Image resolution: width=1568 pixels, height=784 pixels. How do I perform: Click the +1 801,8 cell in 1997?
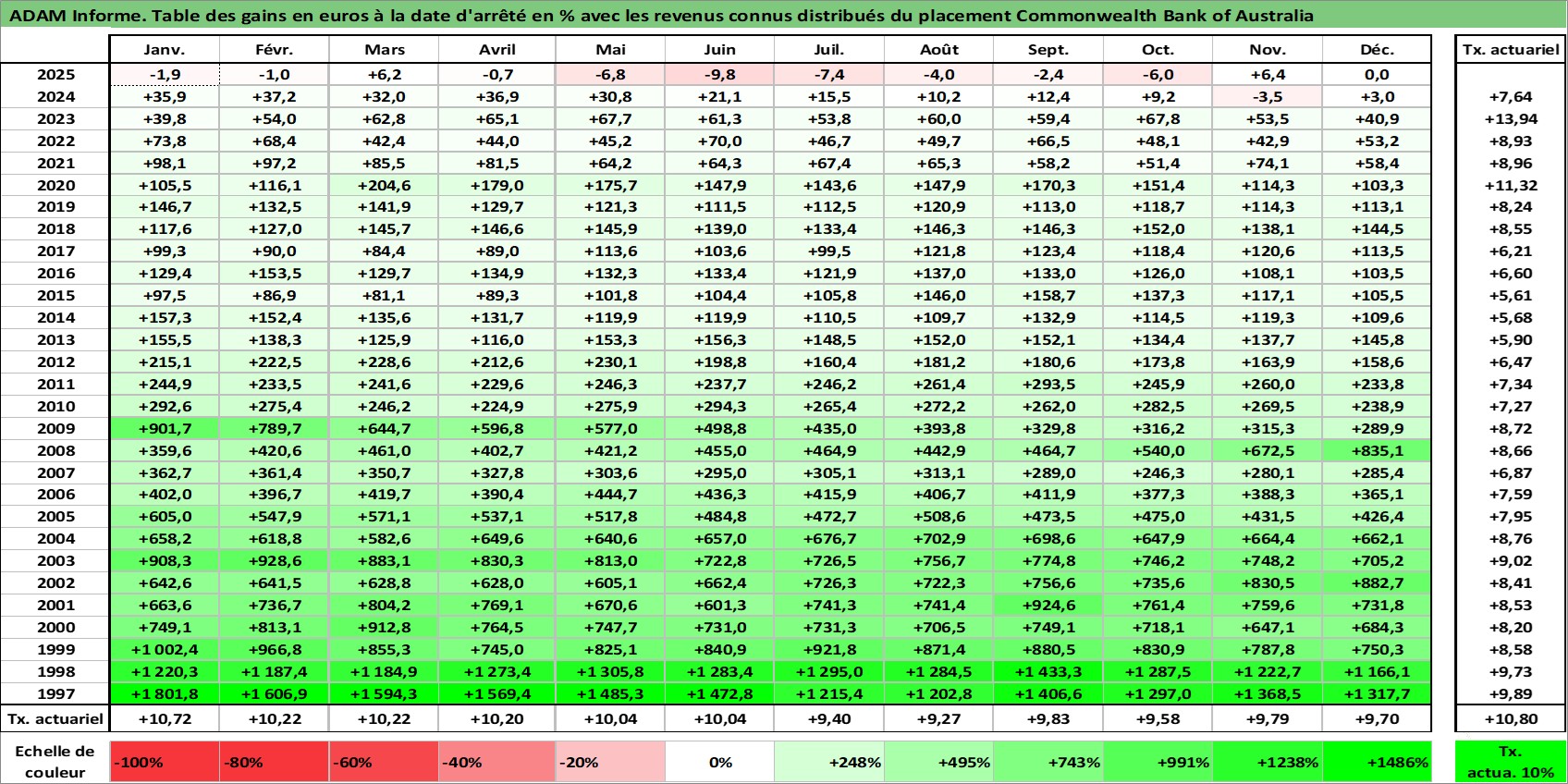[165, 693]
